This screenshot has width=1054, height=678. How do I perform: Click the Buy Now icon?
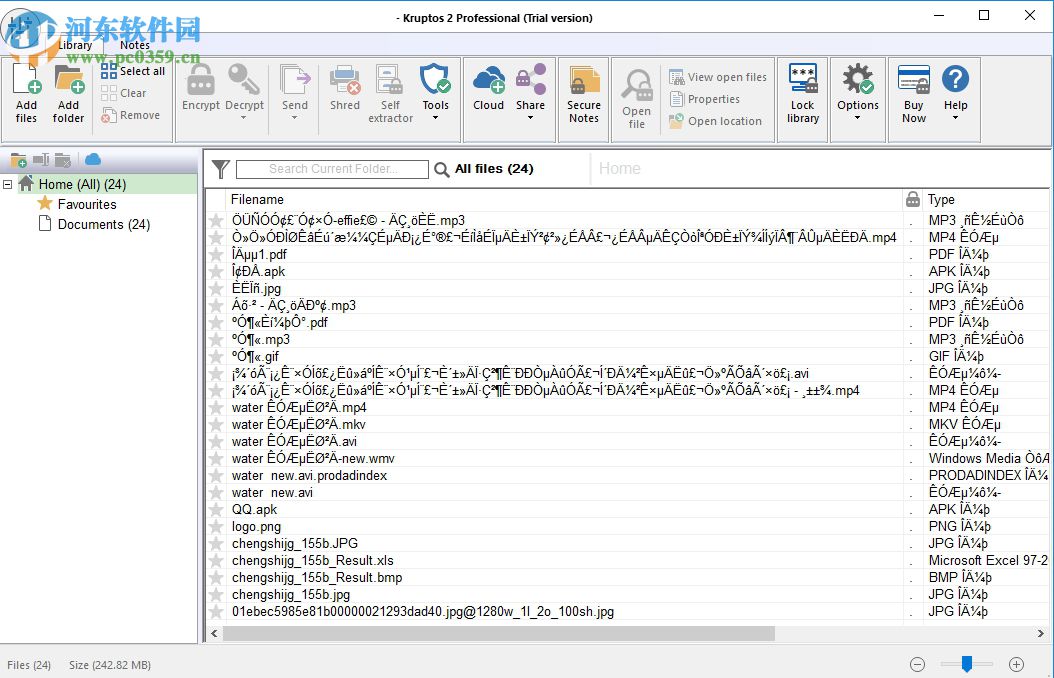click(x=913, y=80)
